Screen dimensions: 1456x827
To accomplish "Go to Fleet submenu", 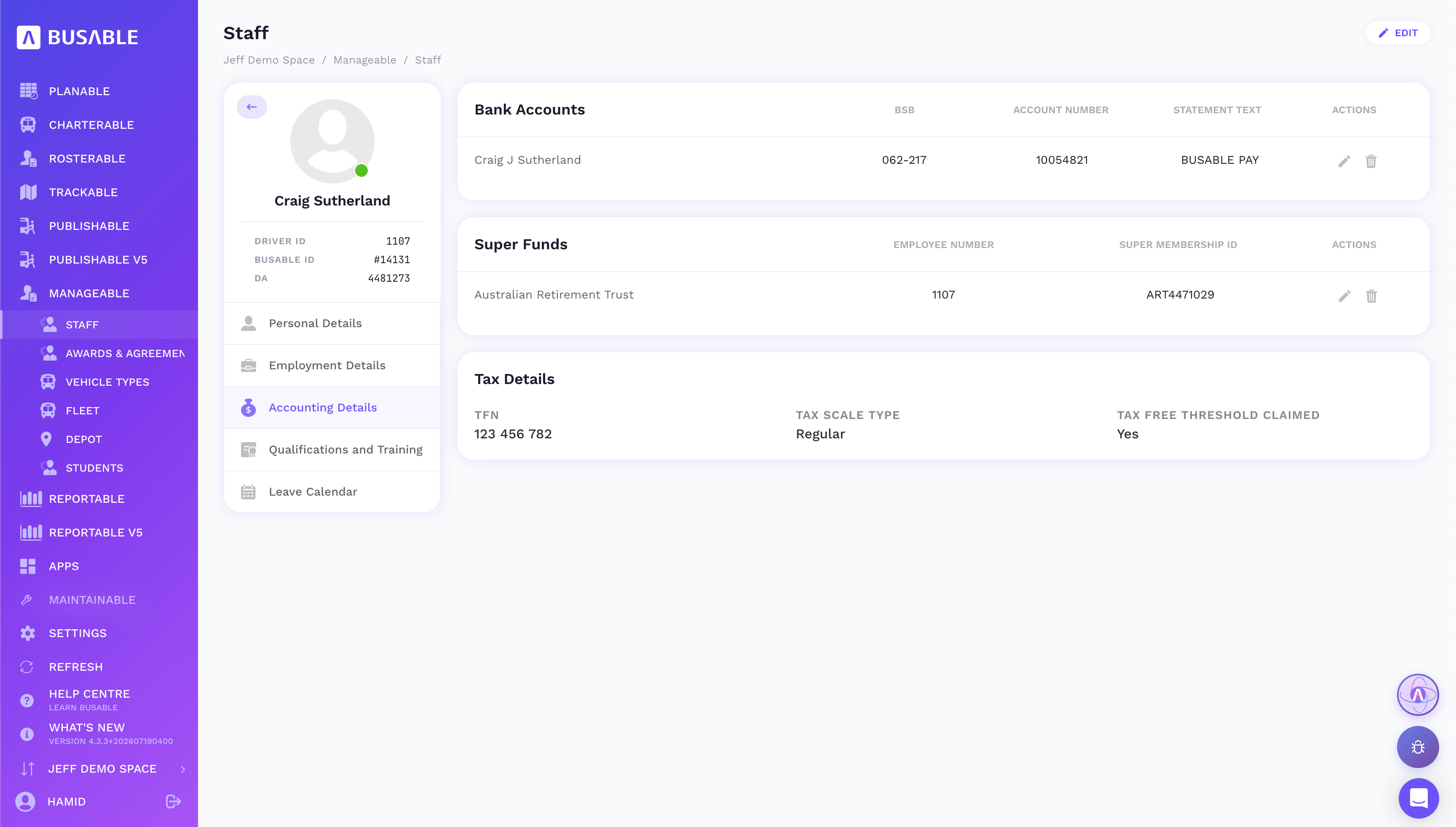I will click(99, 411).
